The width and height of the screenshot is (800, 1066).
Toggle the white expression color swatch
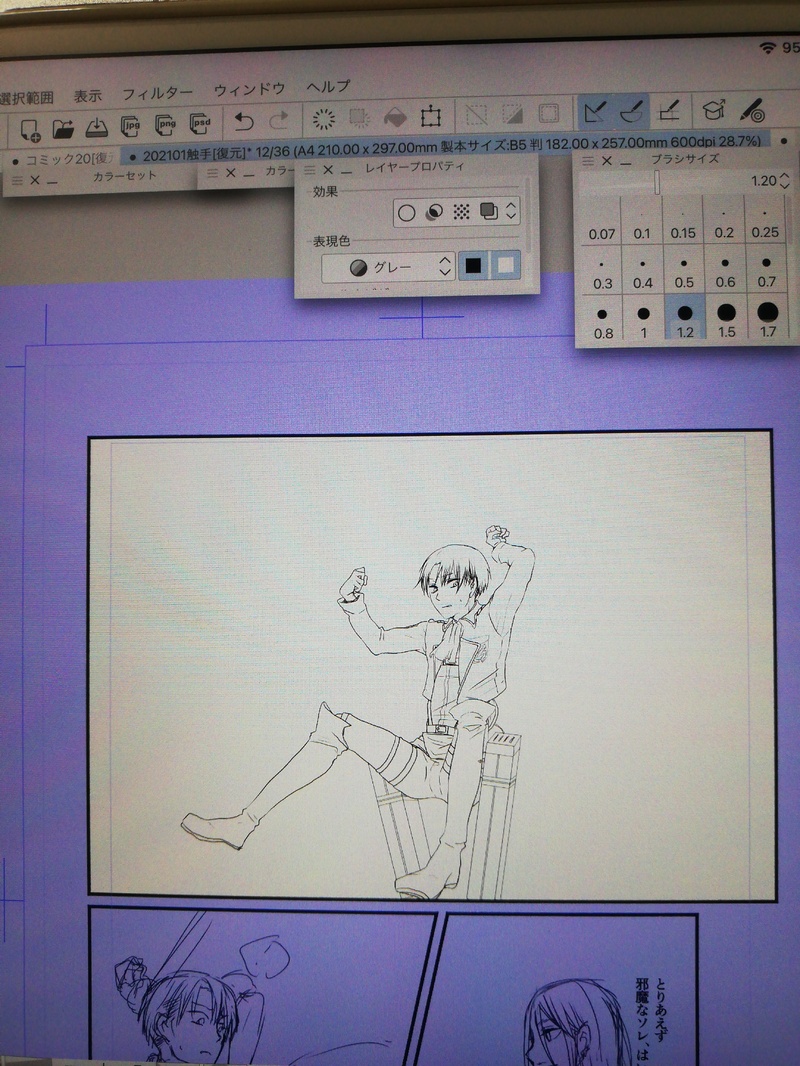point(505,264)
